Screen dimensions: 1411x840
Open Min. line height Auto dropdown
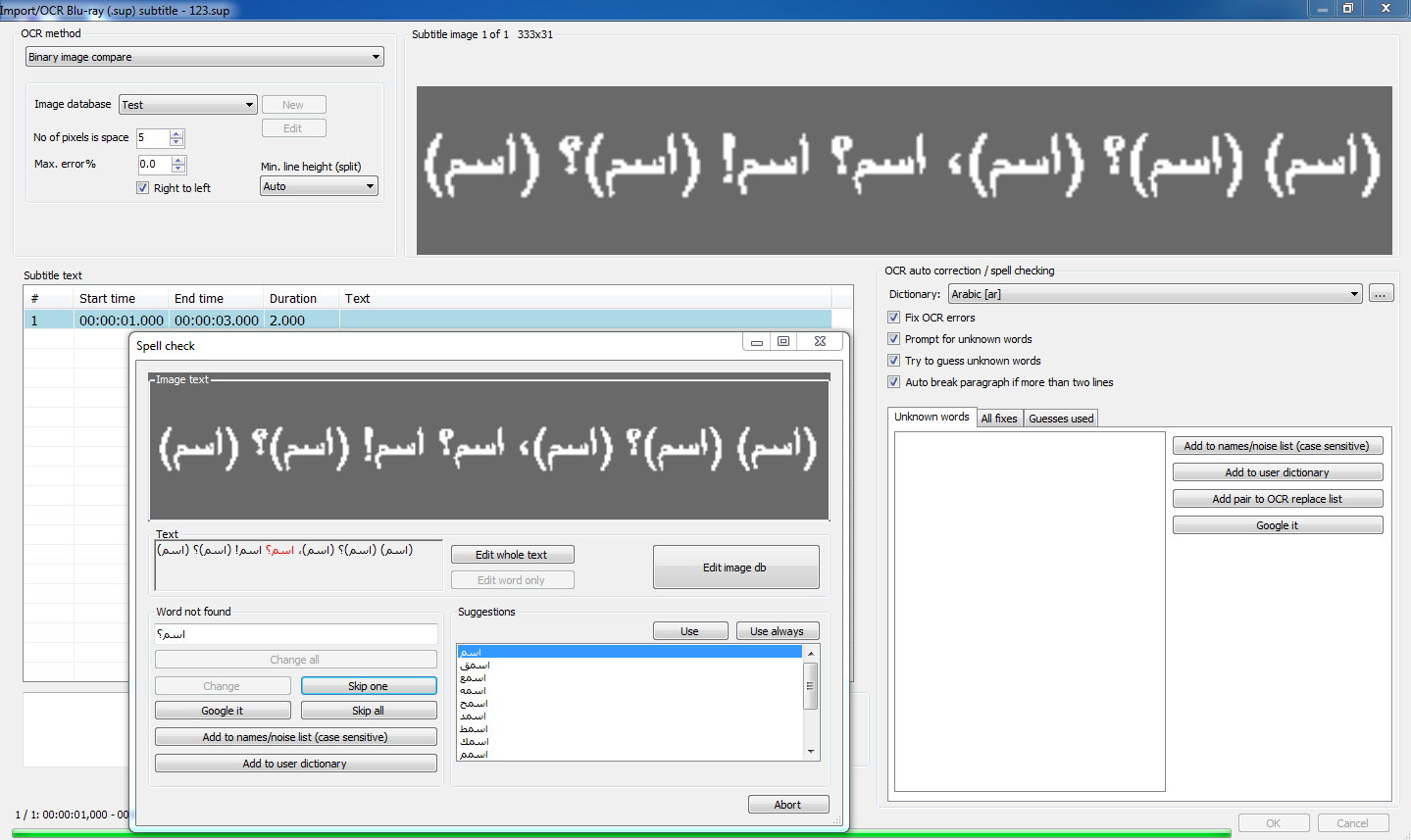pos(319,186)
